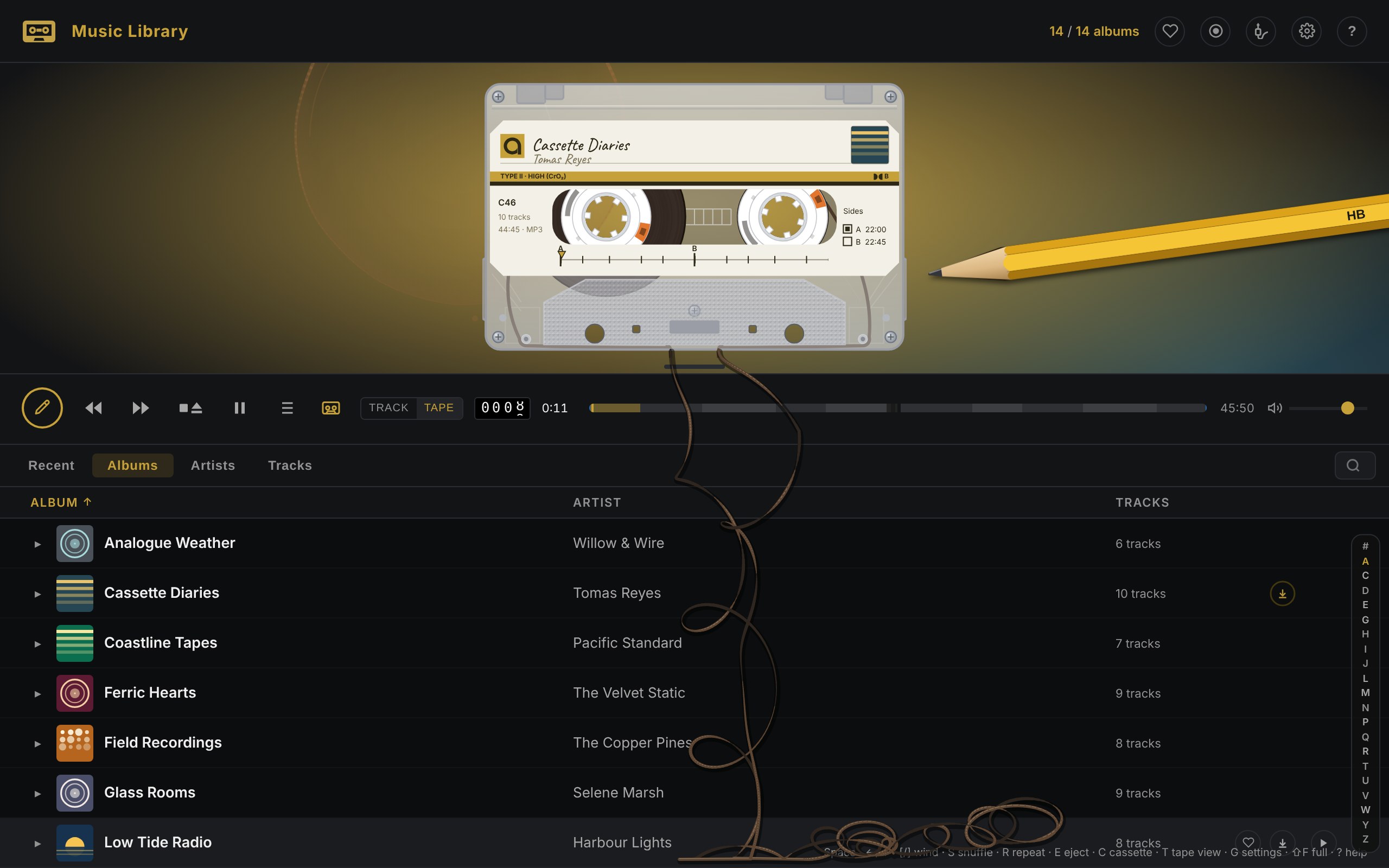Download the Cassette Diaries album
Screen dimensions: 1389x868
(1282, 593)
